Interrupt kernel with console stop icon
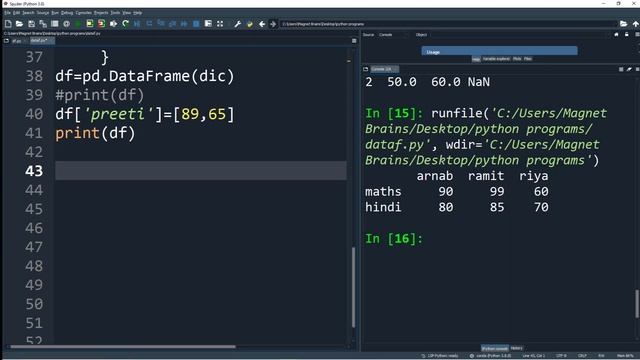 (621, 69)
